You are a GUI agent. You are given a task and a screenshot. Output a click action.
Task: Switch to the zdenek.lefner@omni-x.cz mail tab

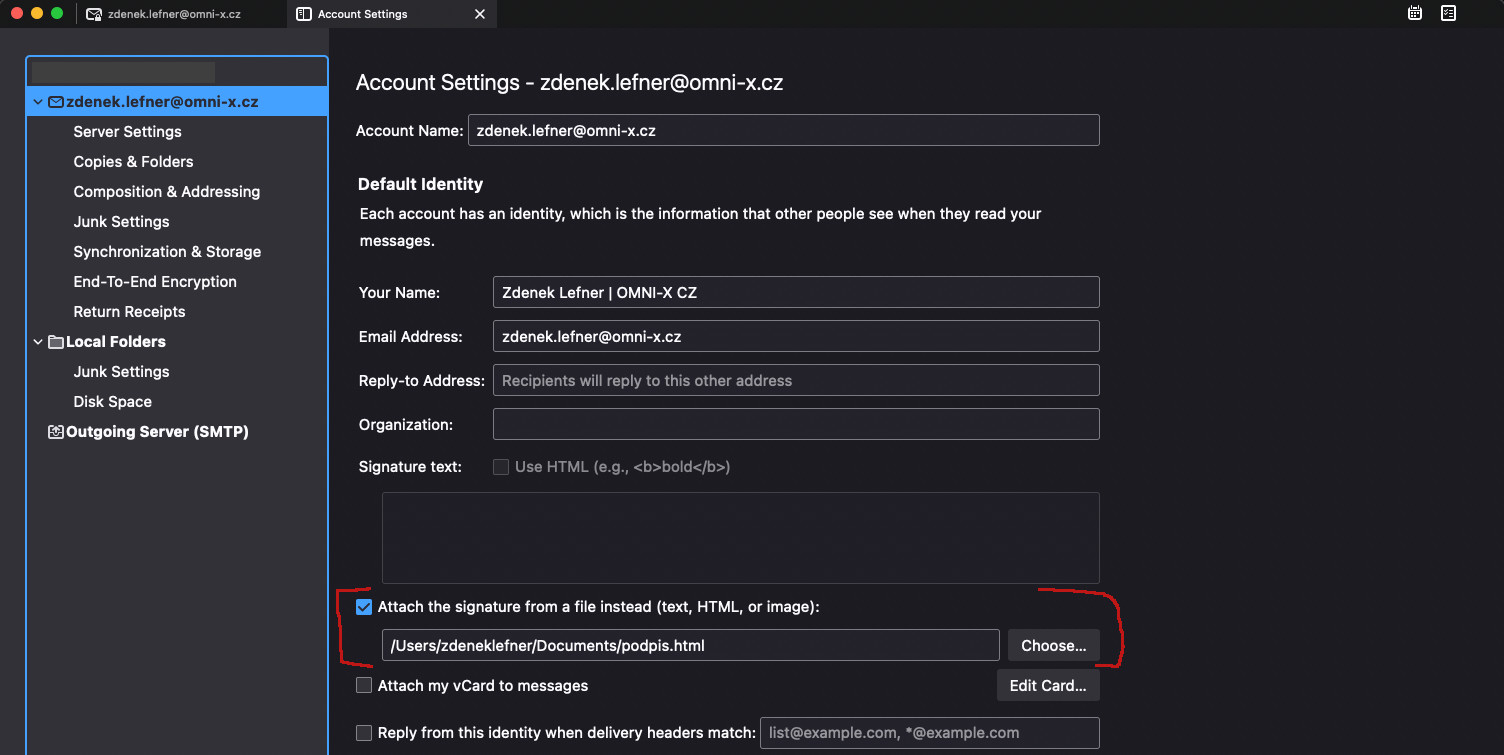click(x=173, y=14)
